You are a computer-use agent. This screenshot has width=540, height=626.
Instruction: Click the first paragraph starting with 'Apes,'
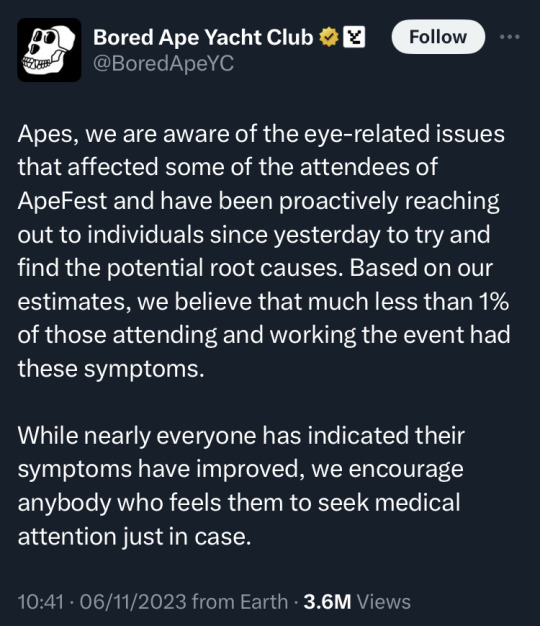click(x=264, y=251)
